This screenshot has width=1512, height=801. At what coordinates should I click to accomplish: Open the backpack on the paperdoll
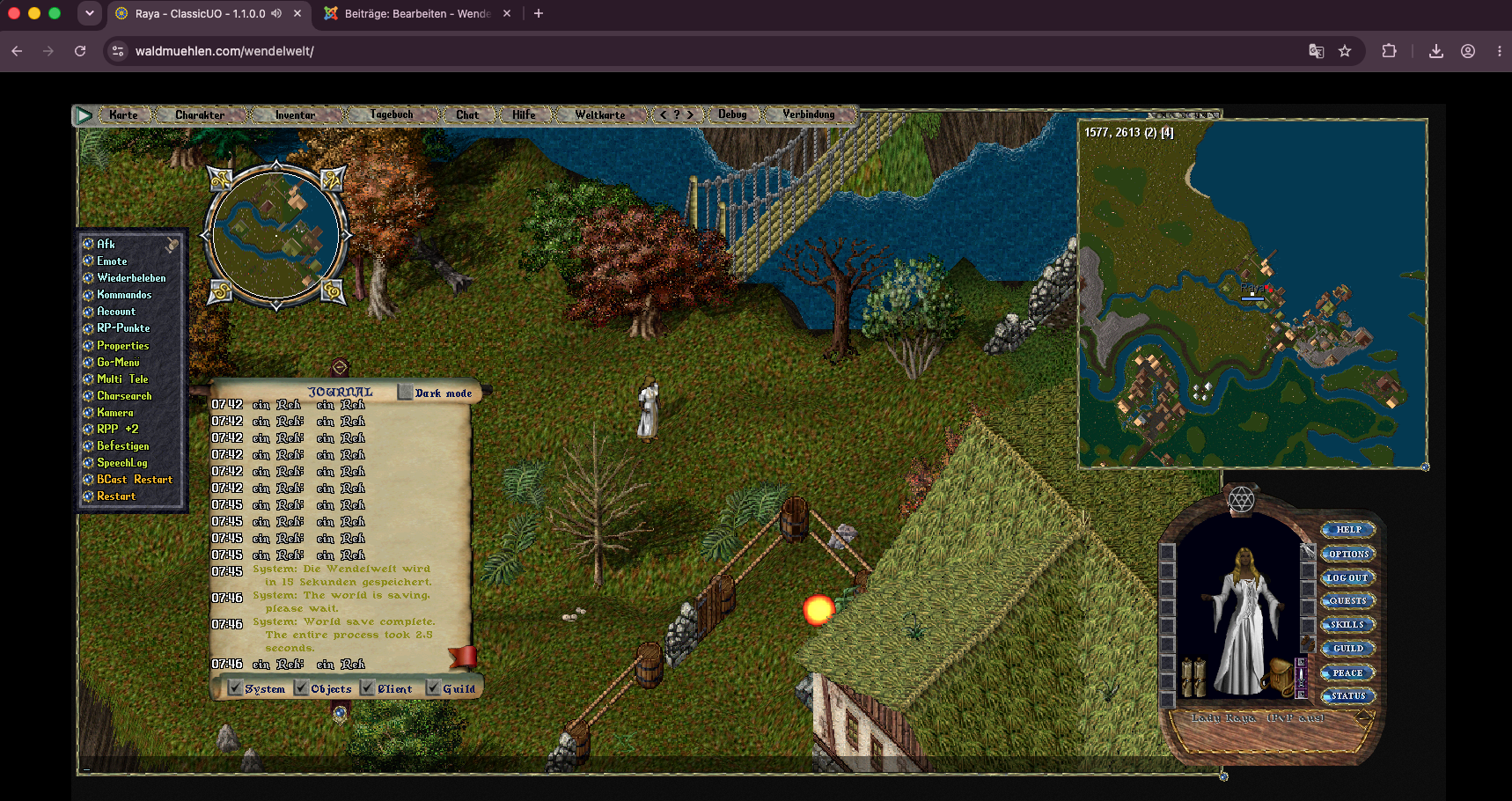coord(1277,676)
